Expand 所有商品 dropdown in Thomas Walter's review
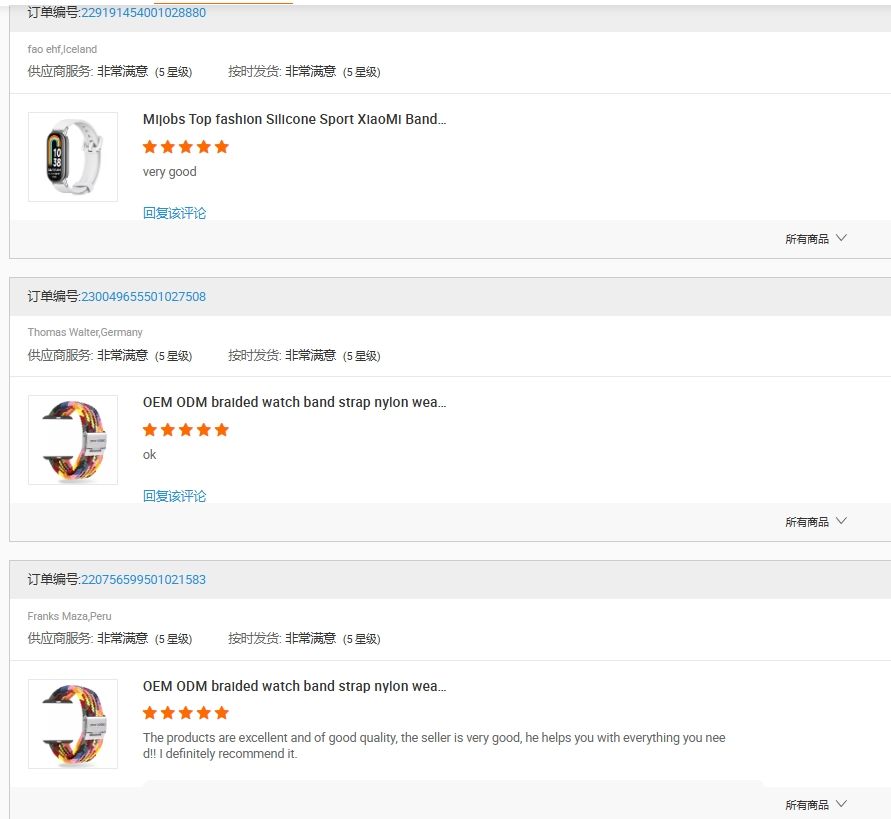891x819 pixels. click(816, 522)
